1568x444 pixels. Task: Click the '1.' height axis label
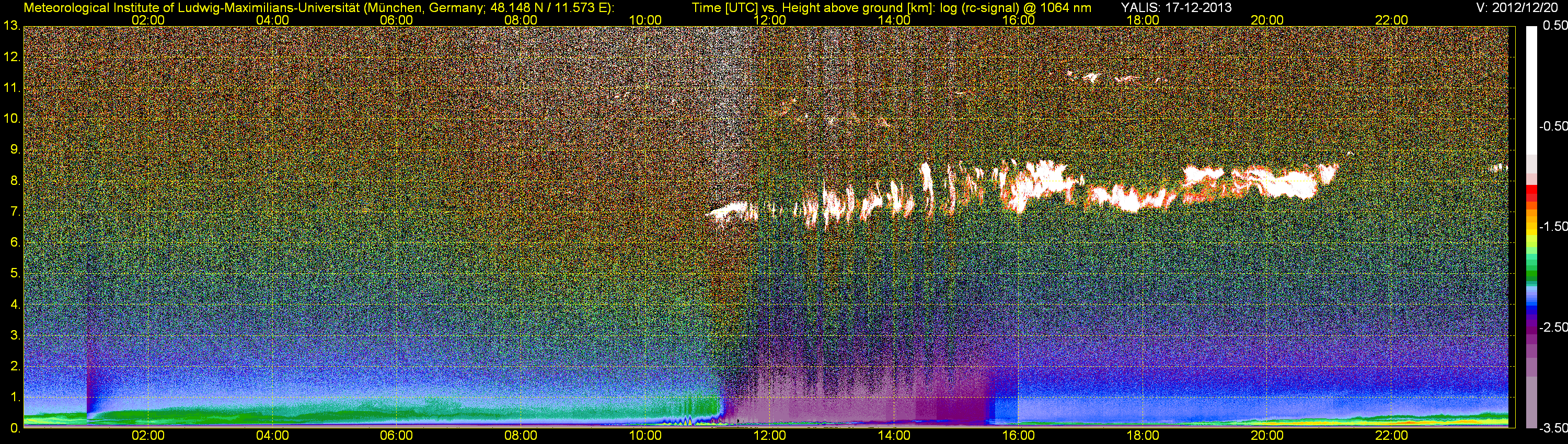tap(15, 397)
